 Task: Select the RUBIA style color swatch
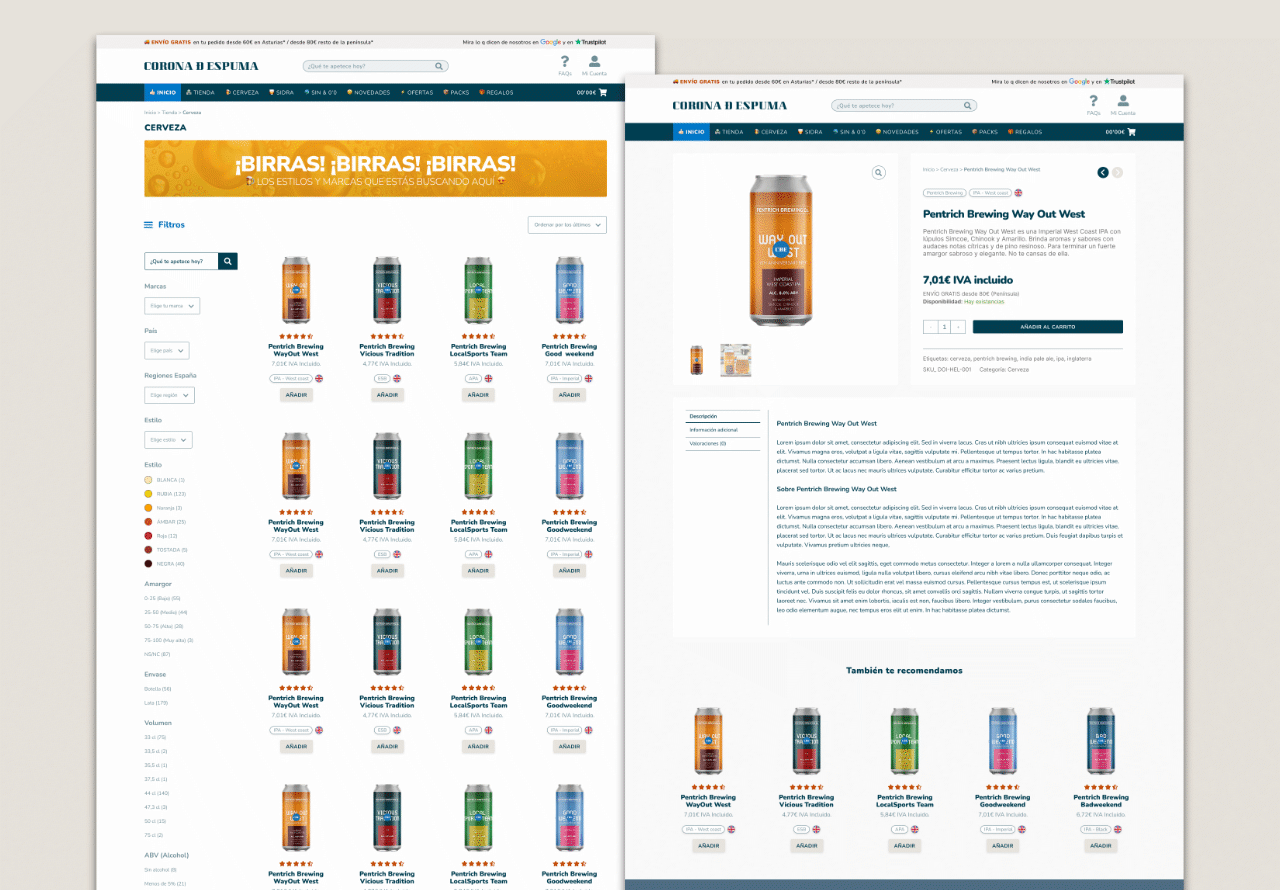point(148,494)
